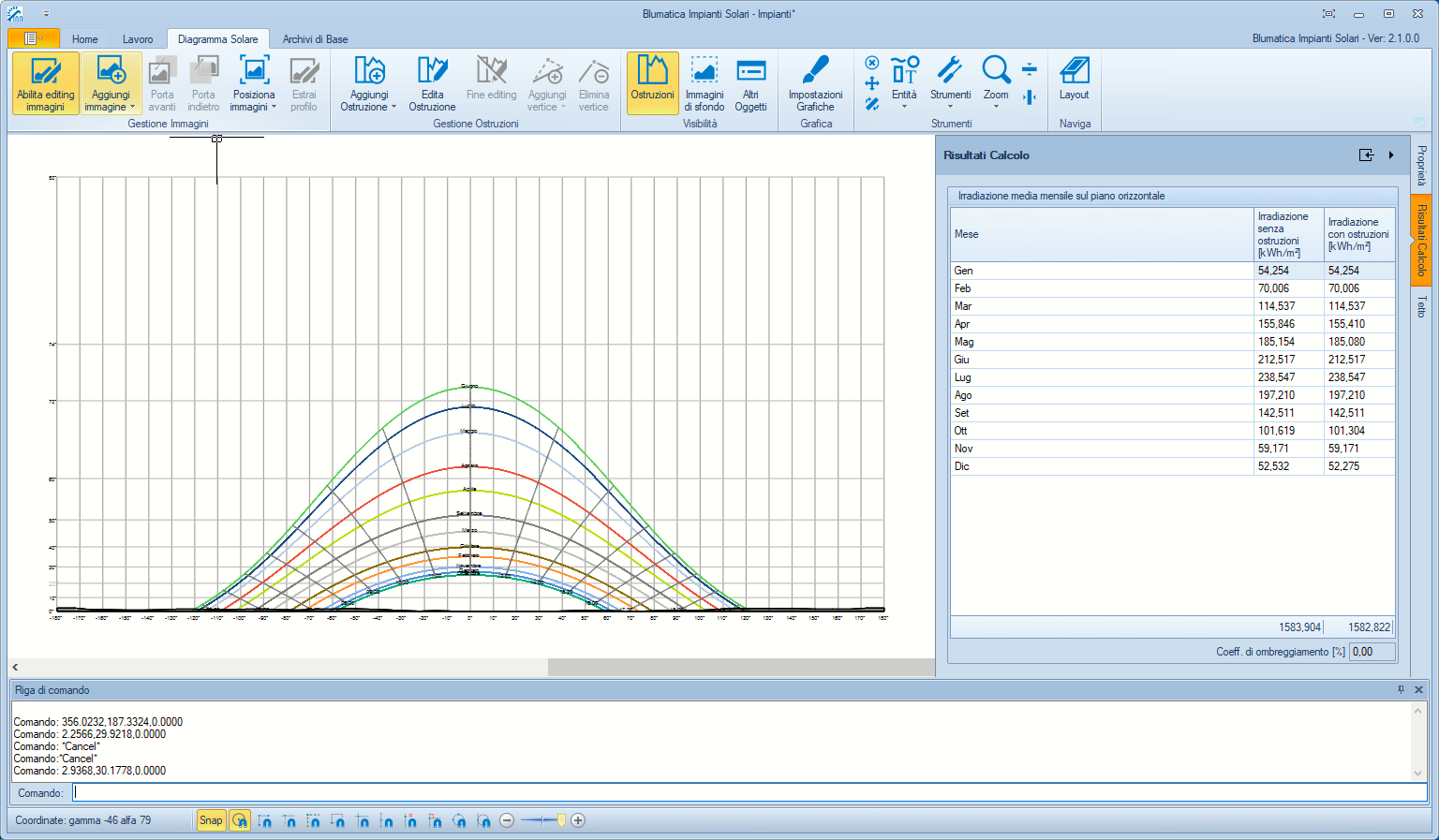Open Impostazioni Grafiche brush icon
This screenshot has width=1439, height=840.
815,71
